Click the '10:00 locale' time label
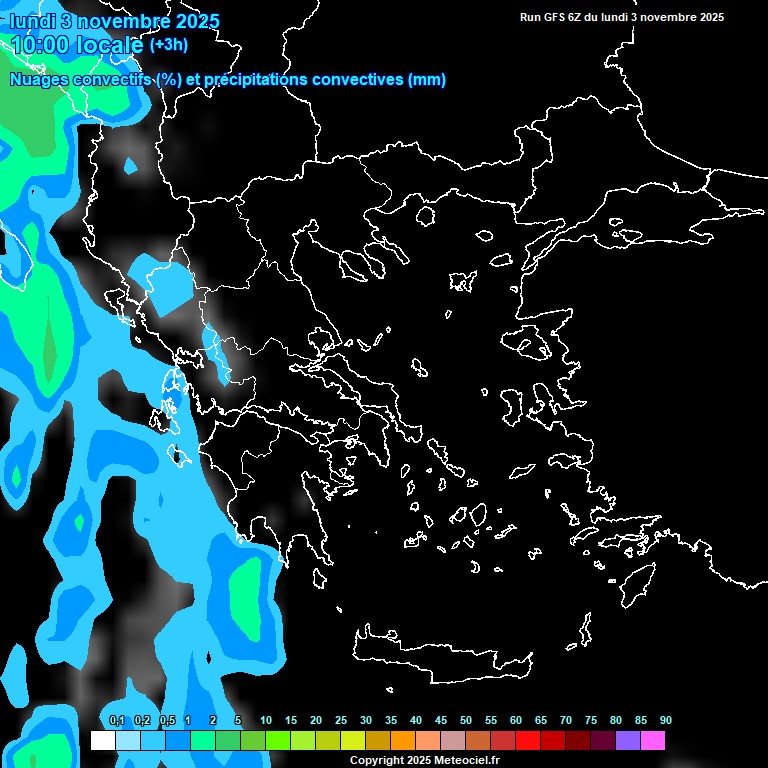The height and width of the screenshot is (768, 768). 77,44
